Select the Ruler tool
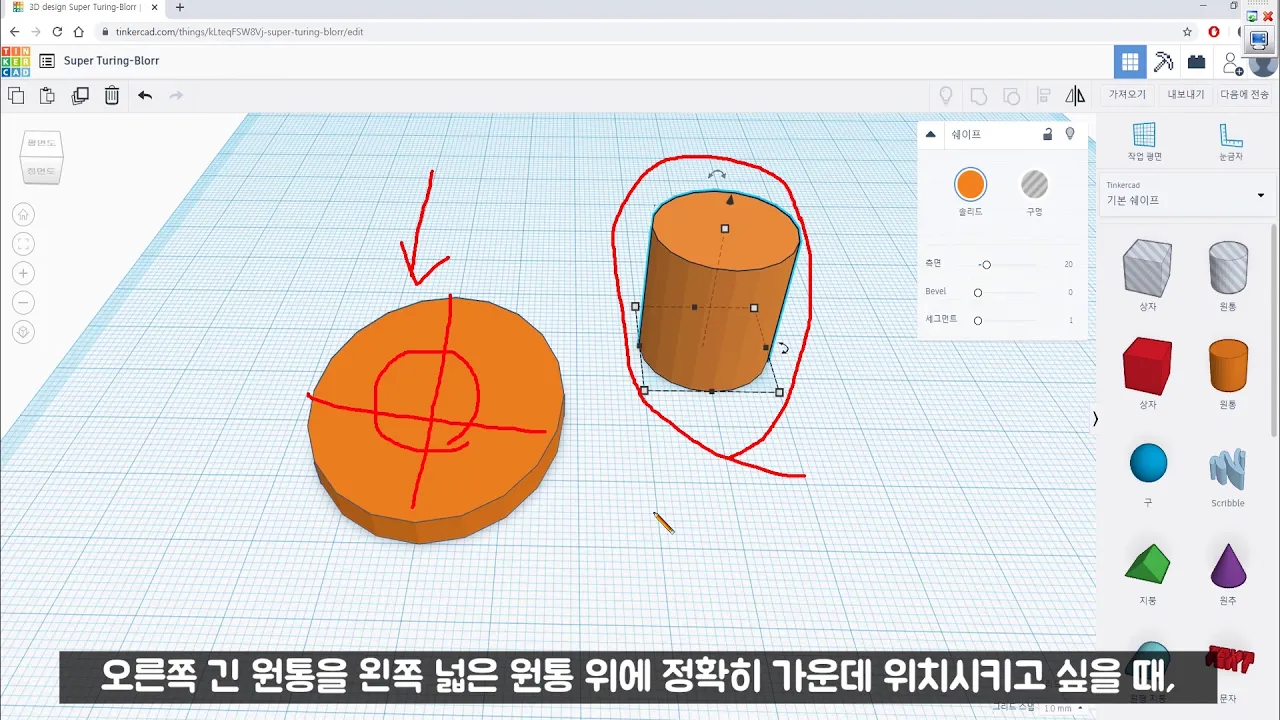1280x720 pixels. tap(1231, 141)
